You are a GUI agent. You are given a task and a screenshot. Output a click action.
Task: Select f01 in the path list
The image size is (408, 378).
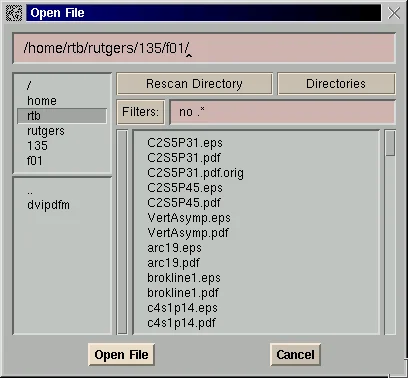[x=62, y=161]
